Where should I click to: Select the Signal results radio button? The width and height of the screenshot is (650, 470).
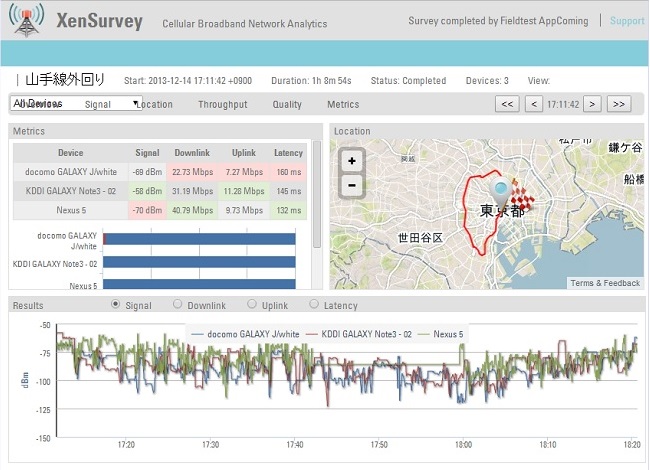[x=116, y=304]
